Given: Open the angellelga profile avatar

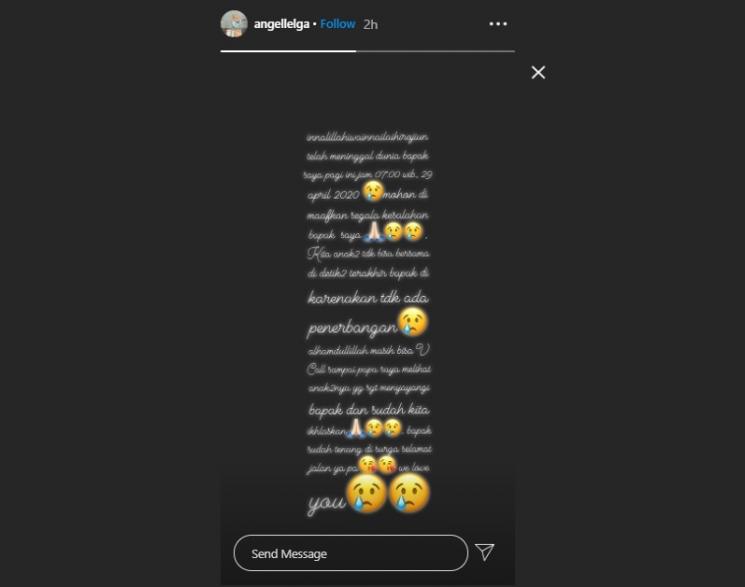Looking at the screenshot, I should pos(234,24).
